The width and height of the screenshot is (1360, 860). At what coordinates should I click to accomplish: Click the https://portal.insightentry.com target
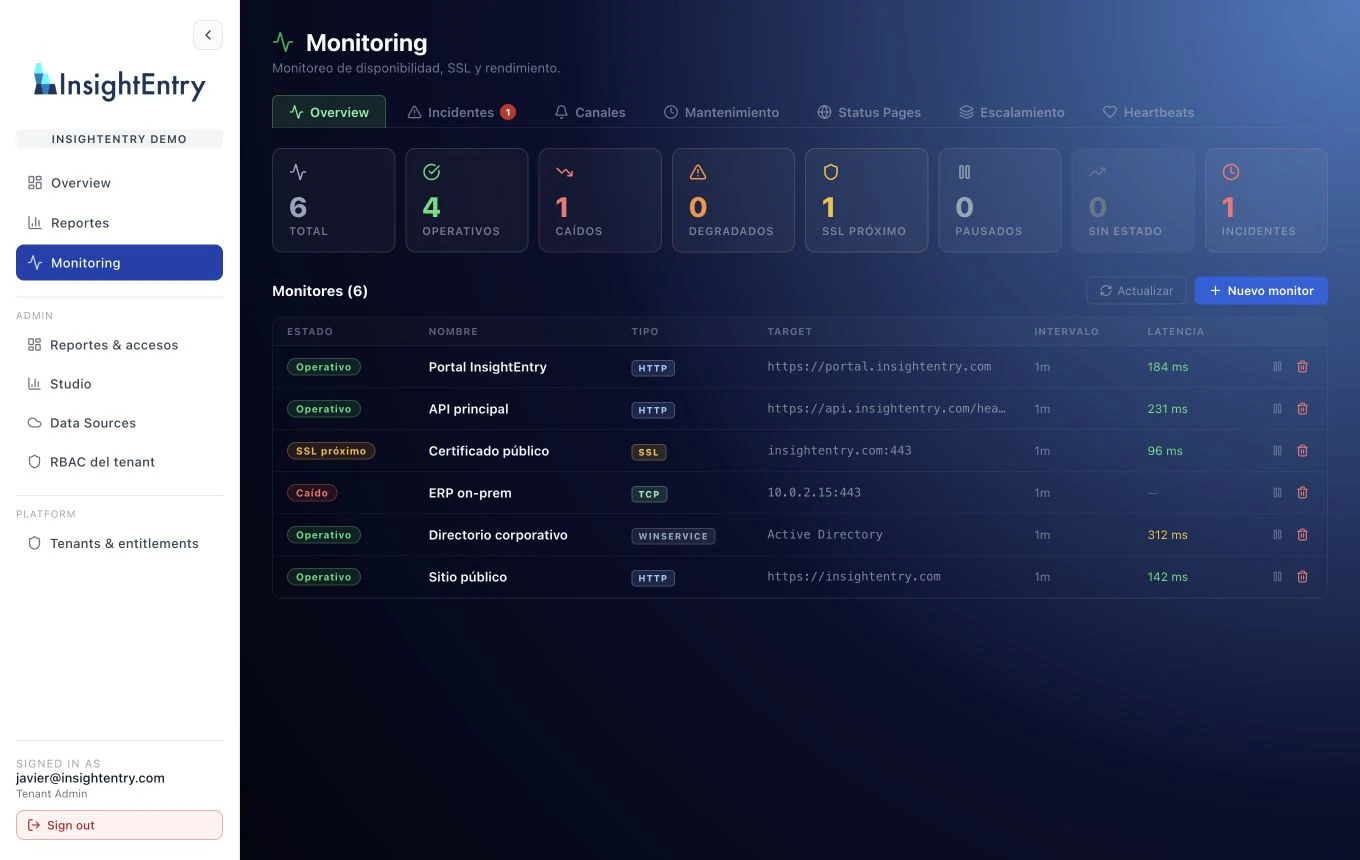879,367
